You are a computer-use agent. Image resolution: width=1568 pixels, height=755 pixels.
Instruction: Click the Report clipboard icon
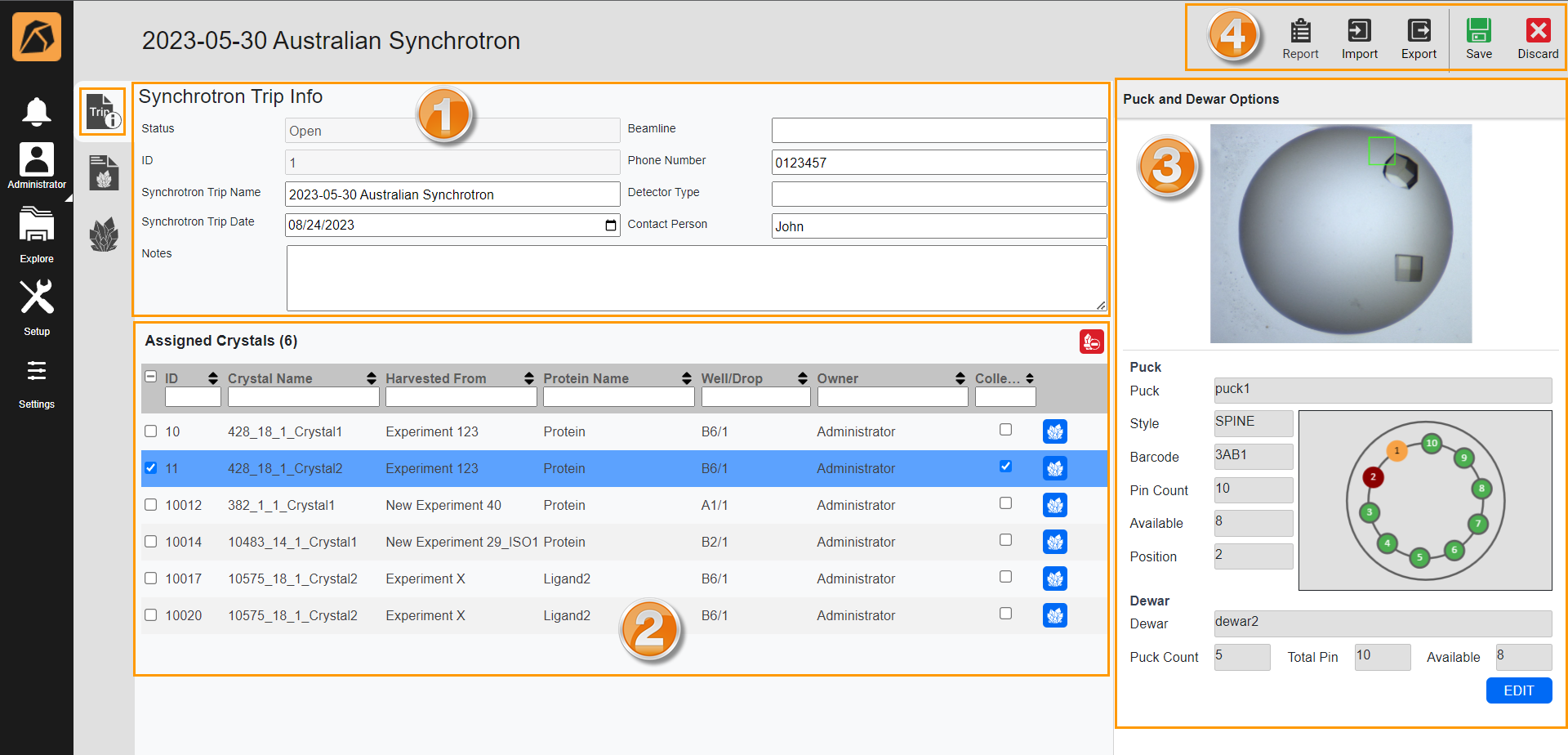tap(1300, 32)
